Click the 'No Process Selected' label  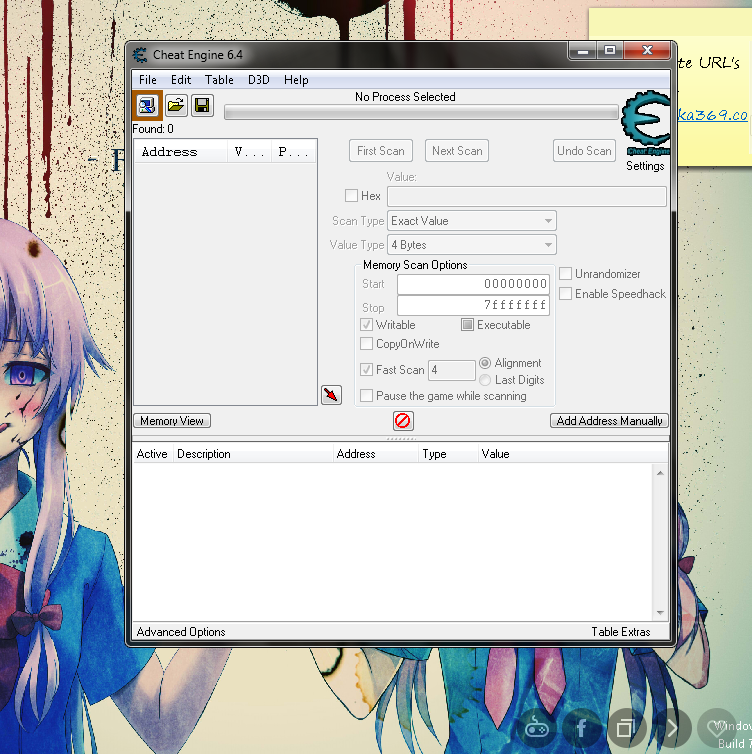tap(405, 97)
